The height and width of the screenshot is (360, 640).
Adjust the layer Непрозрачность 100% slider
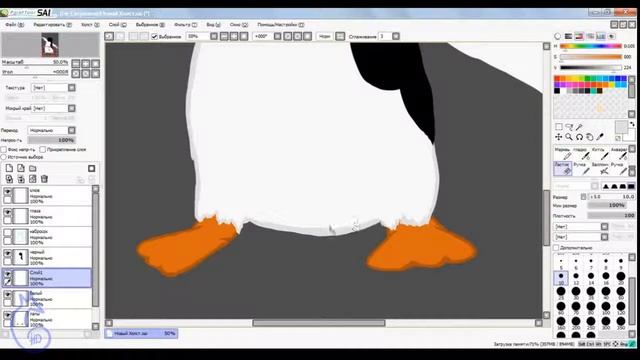(52, 140)
